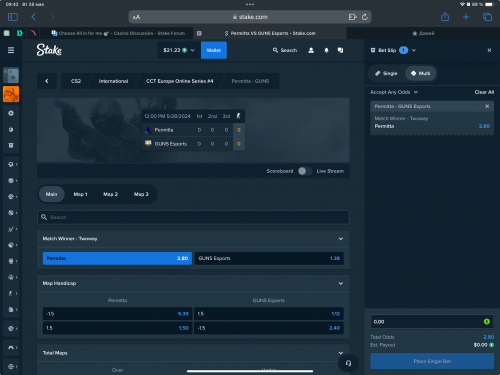Image resolution: width=500 pixels, height=375 pixels.
Task: Select GUNS Esports -1.5 handicap 2.40
Action: click(x=269, y=328)
